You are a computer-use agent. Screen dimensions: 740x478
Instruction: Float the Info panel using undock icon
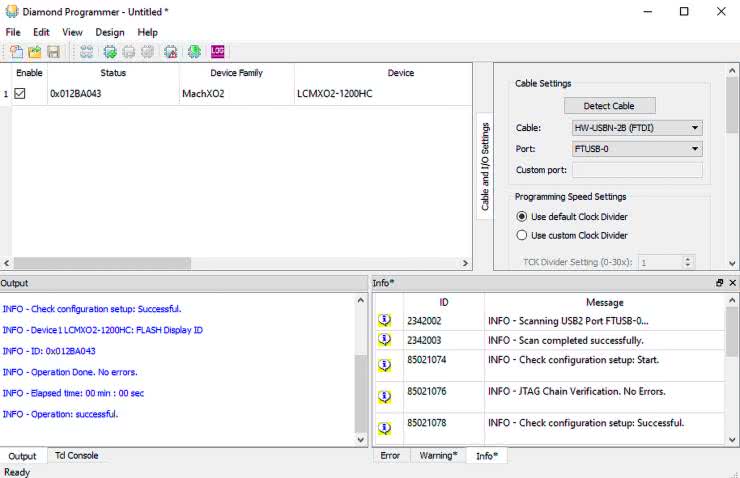pos(719,283)
